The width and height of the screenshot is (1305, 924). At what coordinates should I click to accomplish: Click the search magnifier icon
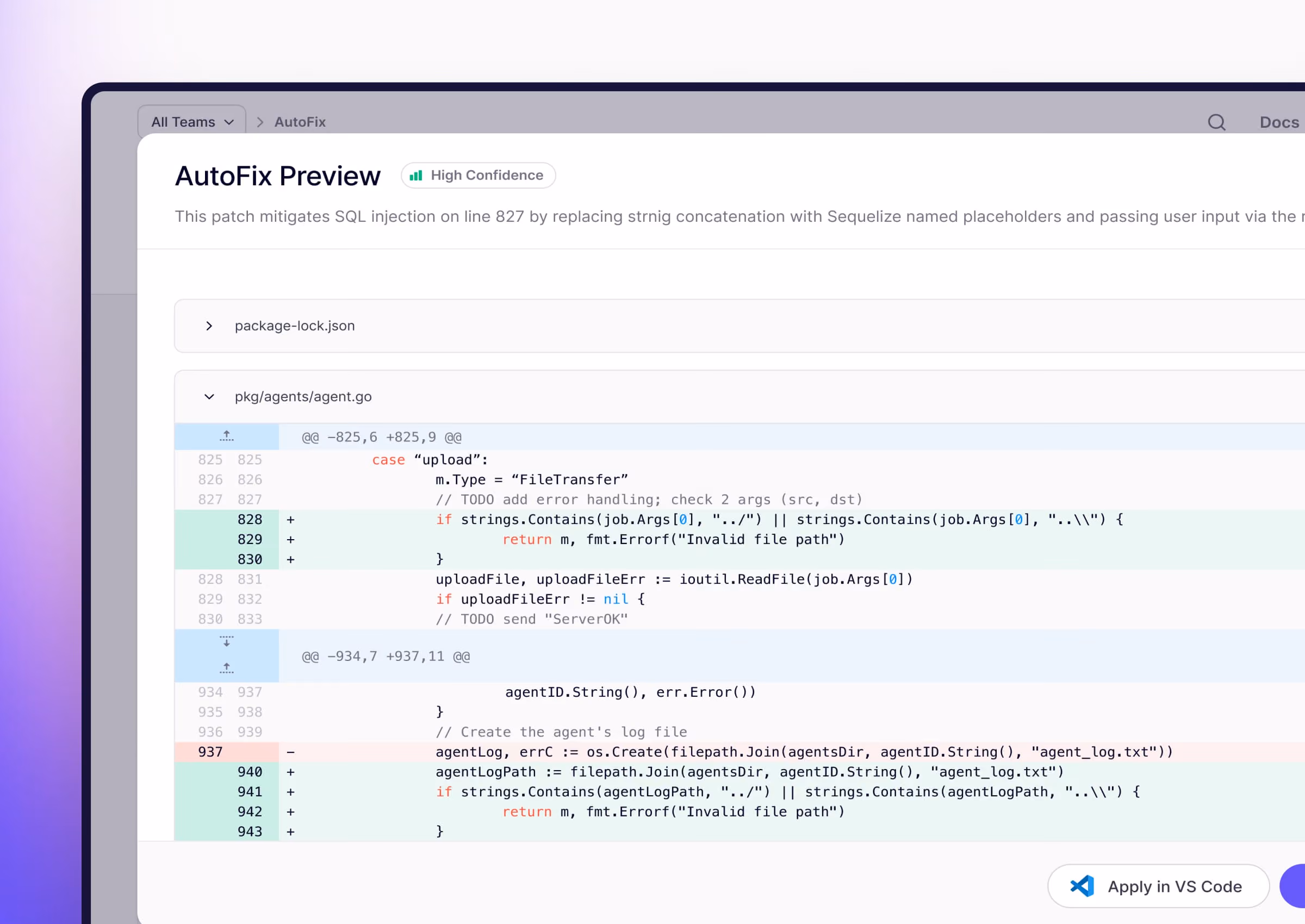[1216, 122]
